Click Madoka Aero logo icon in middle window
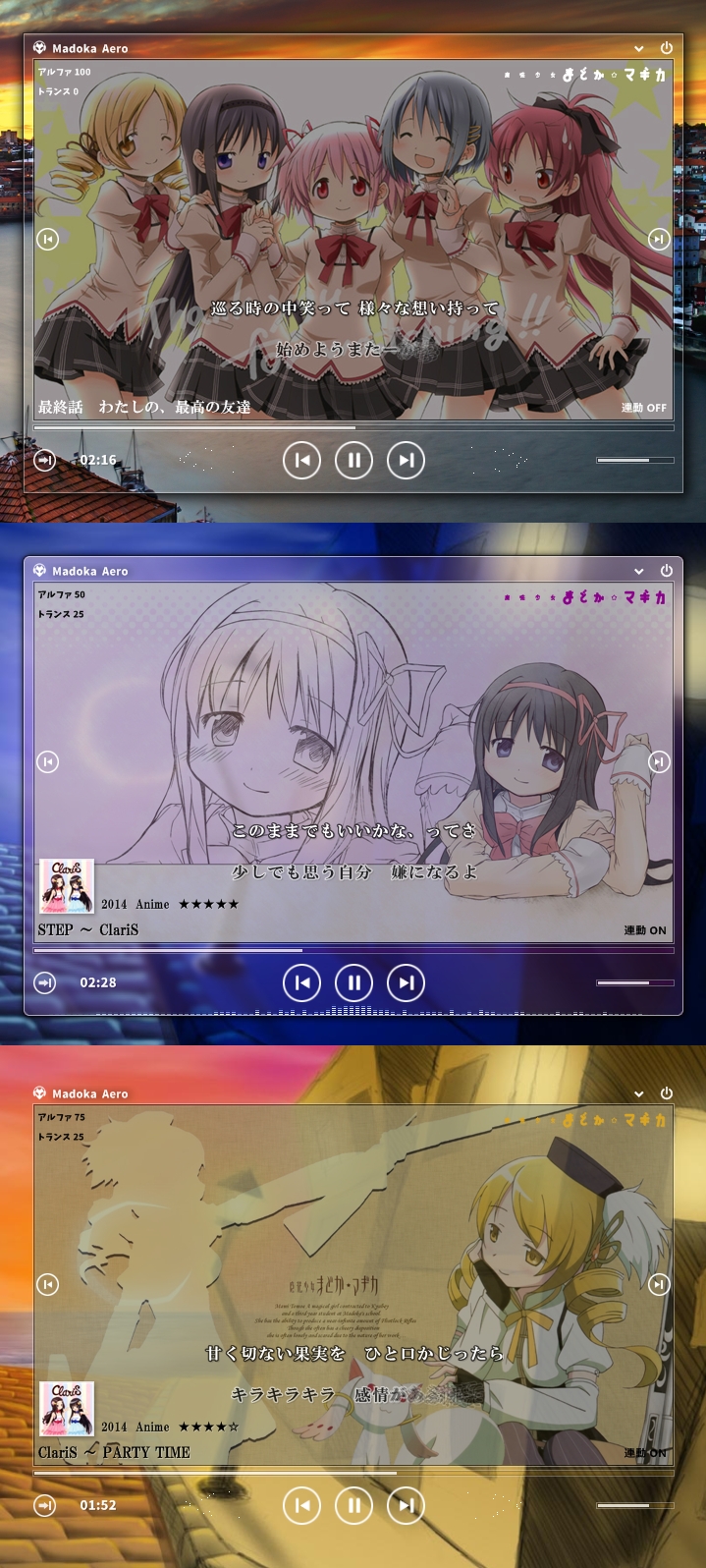This screenshot has width=706, height=1568. point(39,570)
